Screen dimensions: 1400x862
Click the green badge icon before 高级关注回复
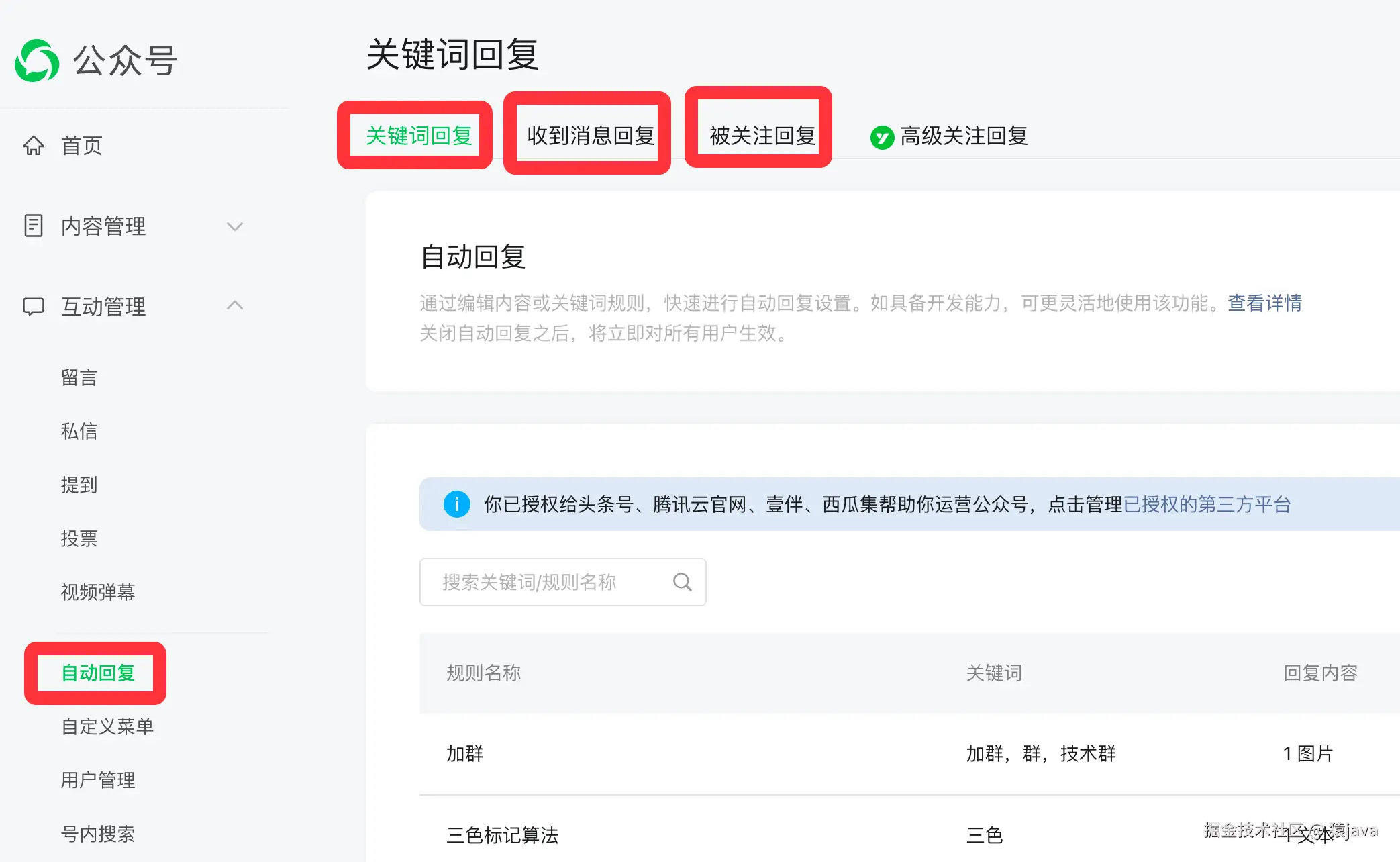coord(881,137)
